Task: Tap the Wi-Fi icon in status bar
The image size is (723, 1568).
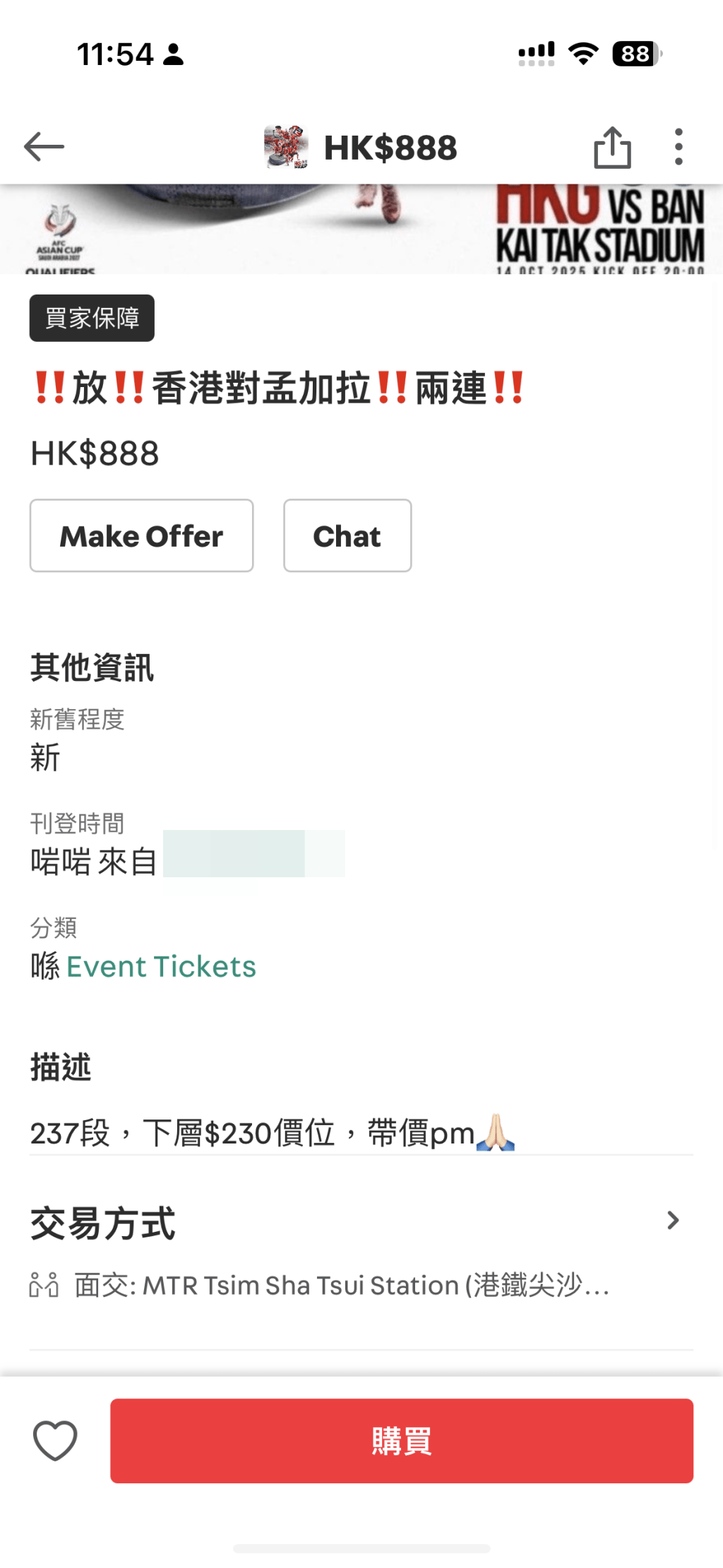Action: [583, 54]
